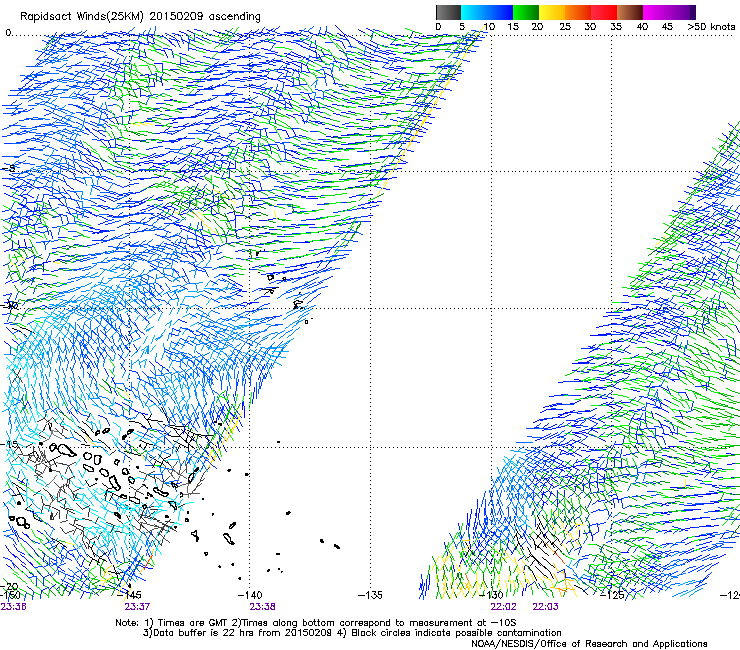
Task: Click the 22:02 swath time label
Action: point(503,607)
